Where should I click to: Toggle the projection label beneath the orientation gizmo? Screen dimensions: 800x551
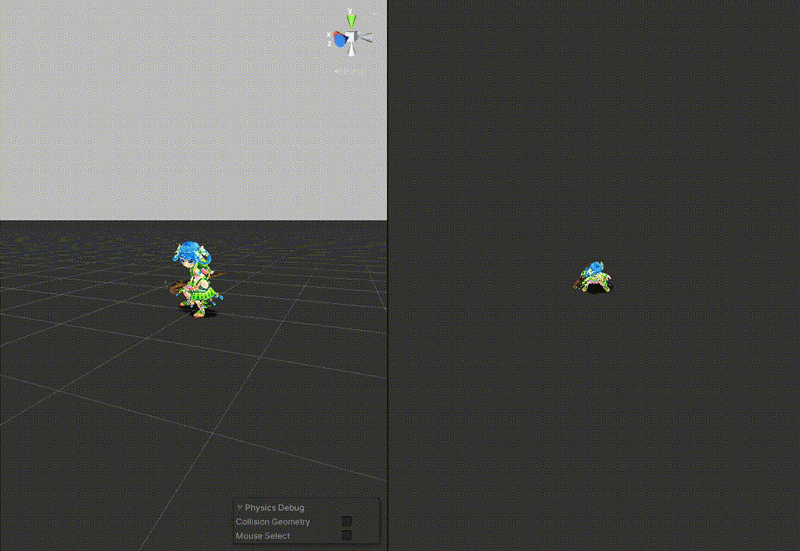tap(350, 71)
